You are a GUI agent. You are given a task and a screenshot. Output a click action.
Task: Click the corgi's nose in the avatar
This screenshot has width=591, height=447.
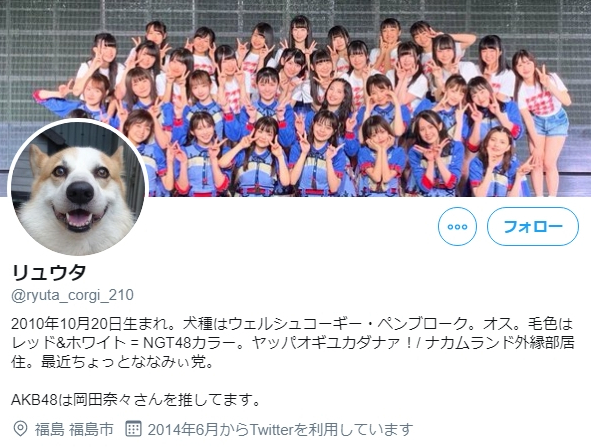tap(80, 192)
